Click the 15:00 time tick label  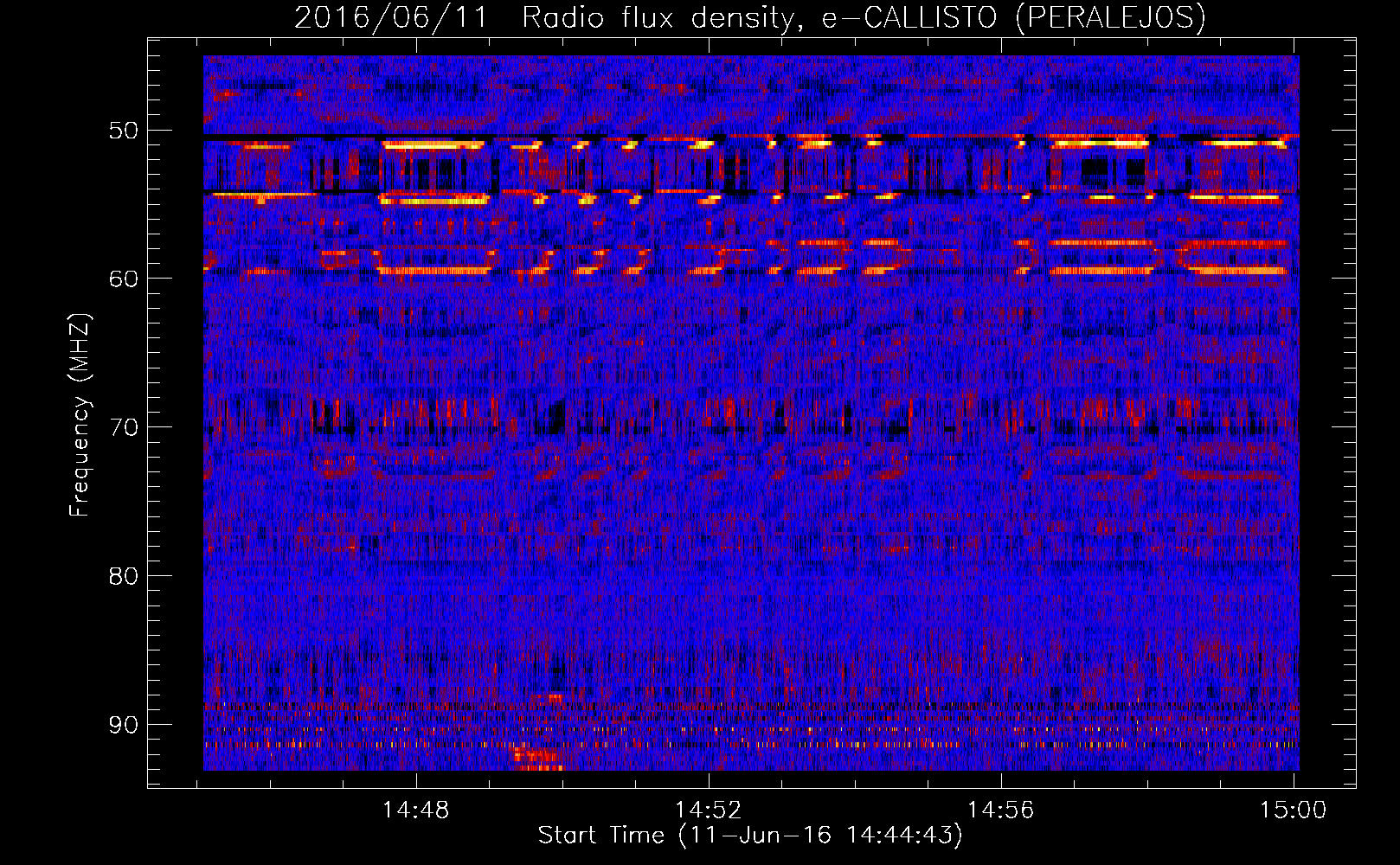click(1293, 811)
